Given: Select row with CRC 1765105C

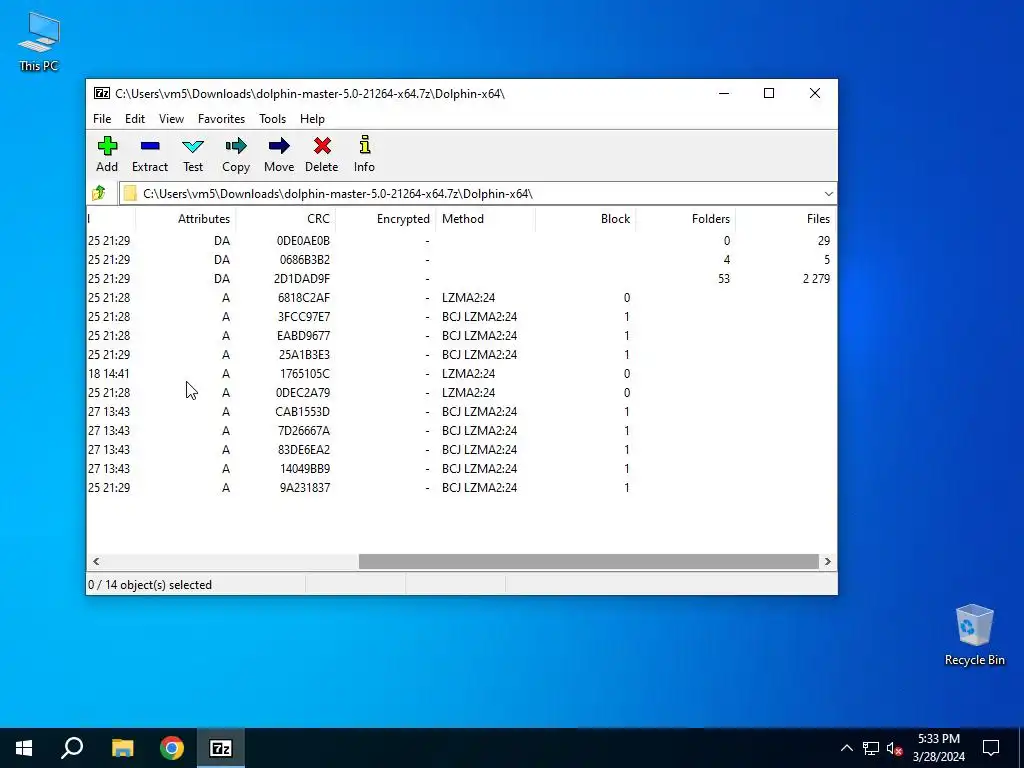Looking at the screenshot, I should (461, 374).
